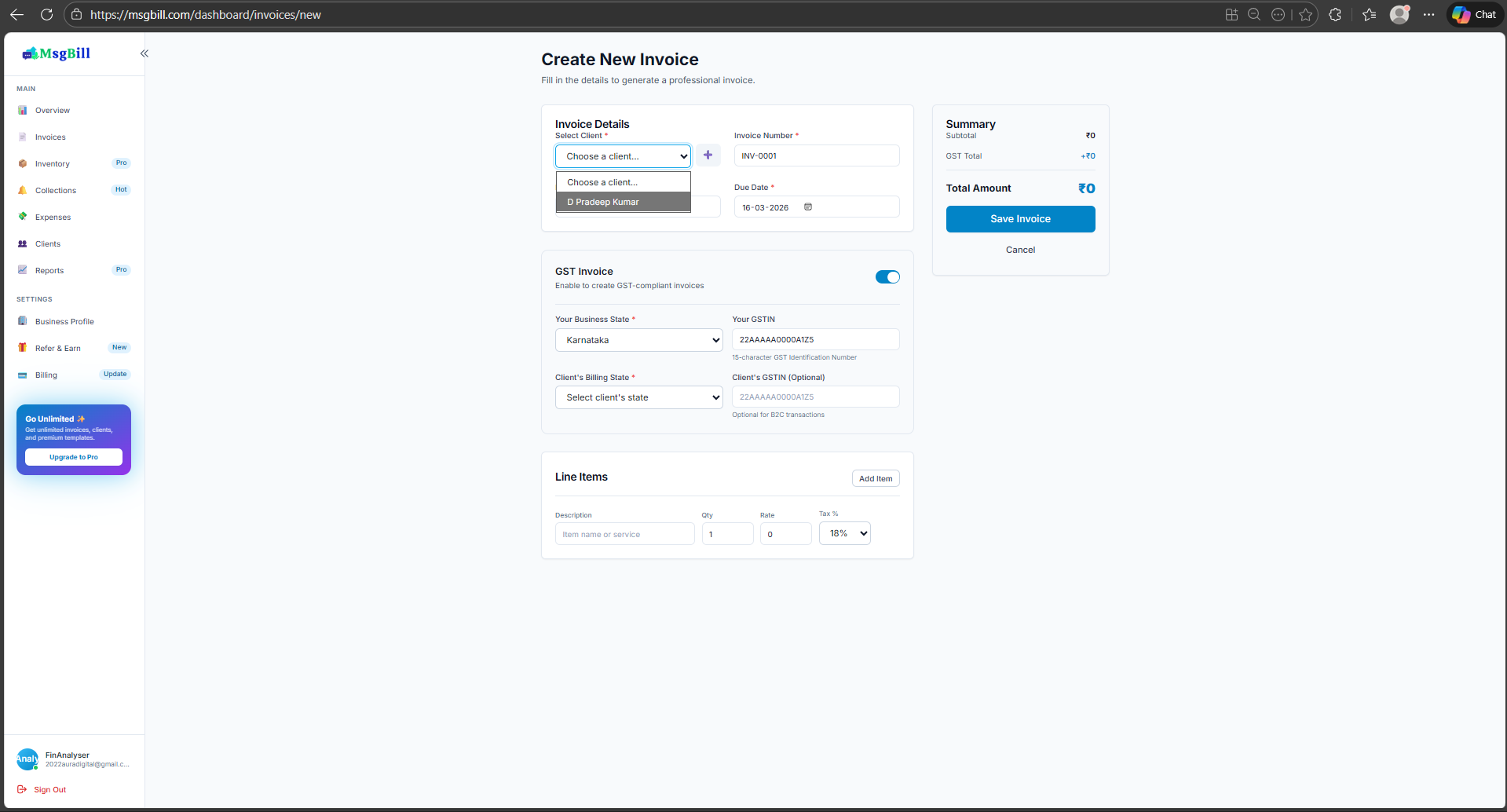Open the Inventory Pro section icon
Screen dimensions: 1507x812
pyautogui.click(x=23, y=163)
